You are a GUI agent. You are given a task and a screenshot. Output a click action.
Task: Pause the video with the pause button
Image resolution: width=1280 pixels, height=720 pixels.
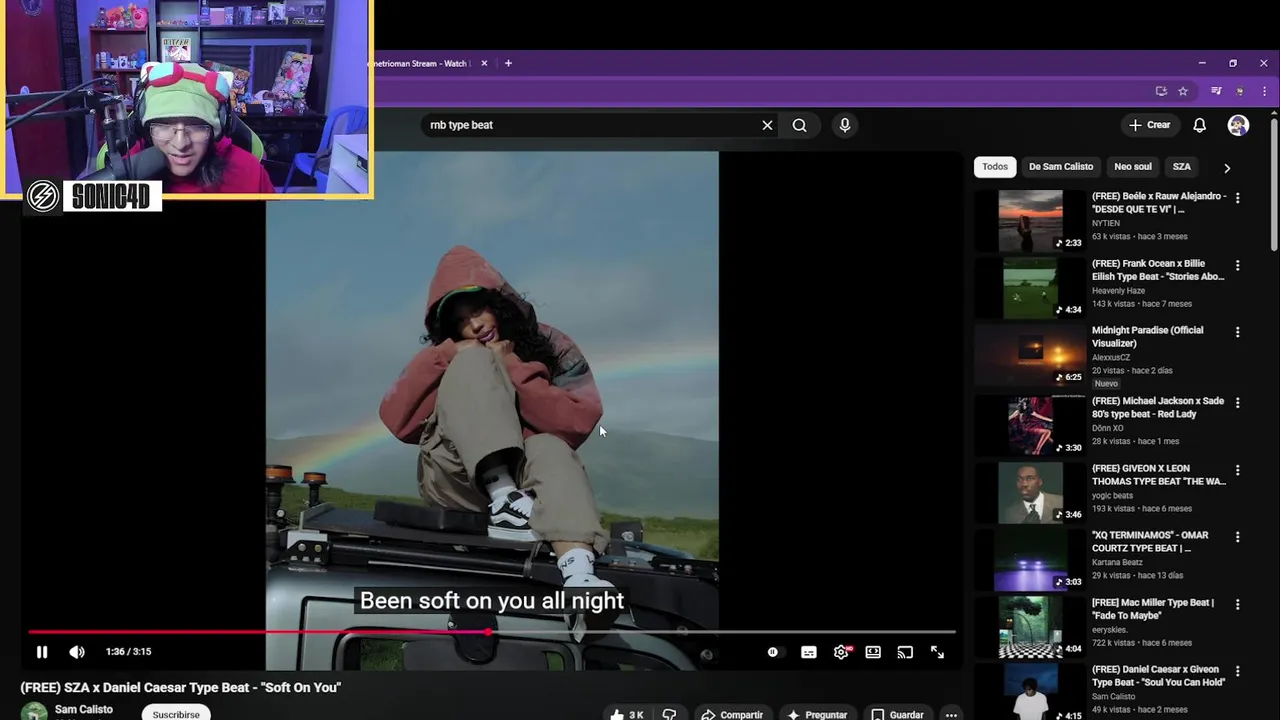click(x=42, y=652)
